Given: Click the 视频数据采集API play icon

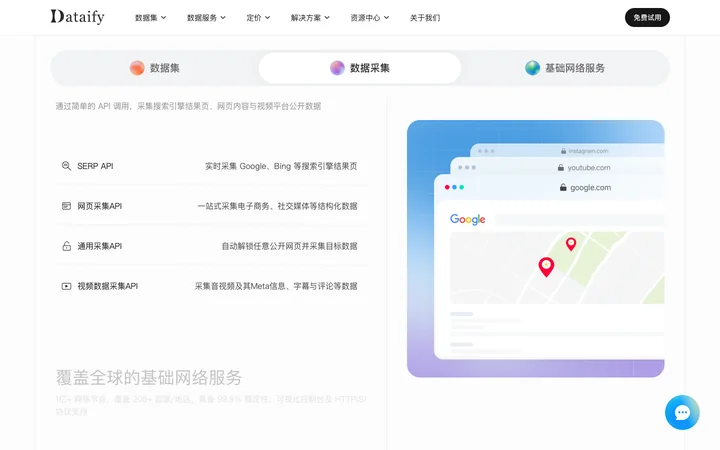Looking at the screenshot, I should pyautogui.click(x=66, y=286).
